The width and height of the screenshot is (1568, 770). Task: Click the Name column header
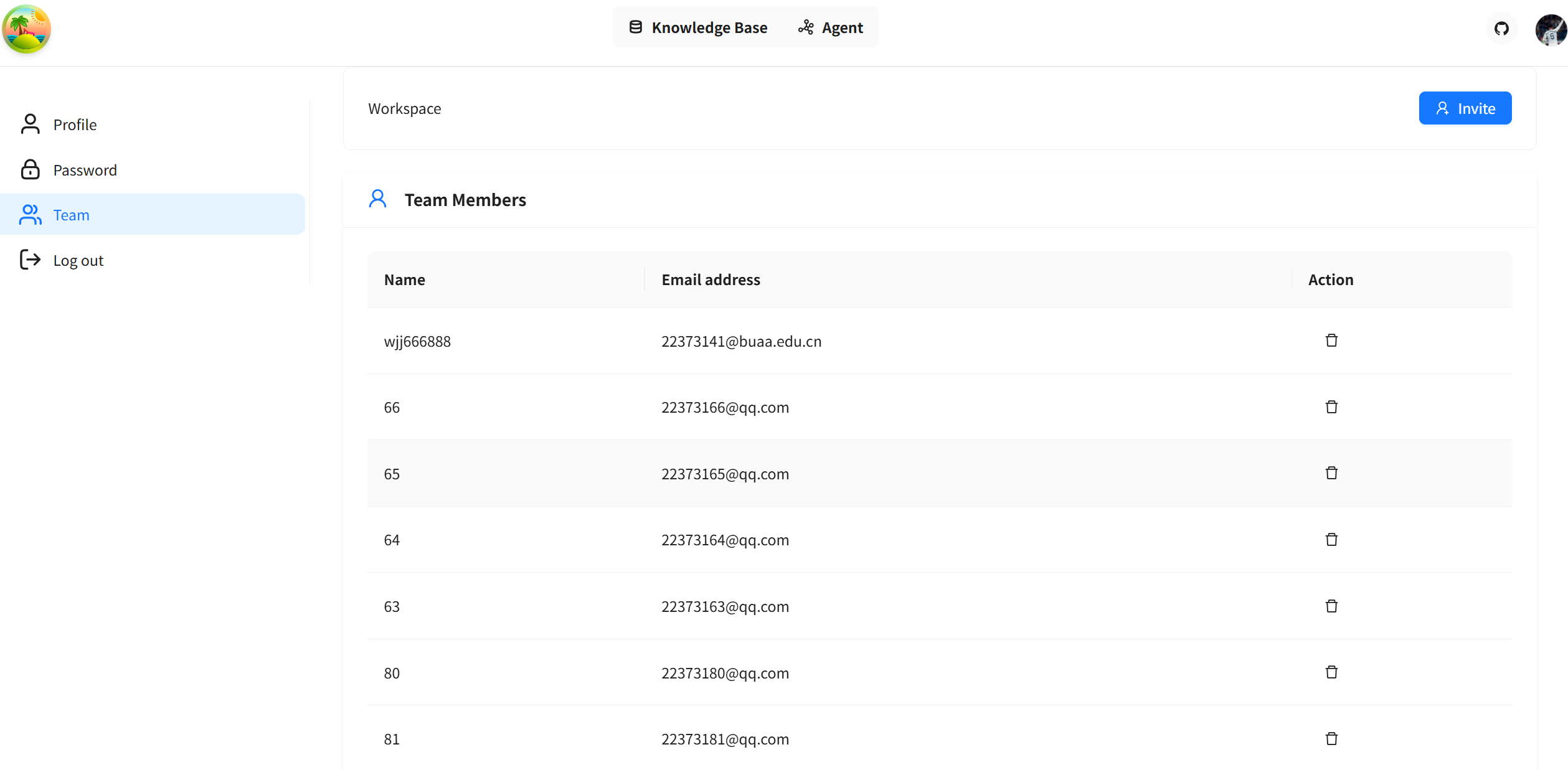(x=405, y=279)
